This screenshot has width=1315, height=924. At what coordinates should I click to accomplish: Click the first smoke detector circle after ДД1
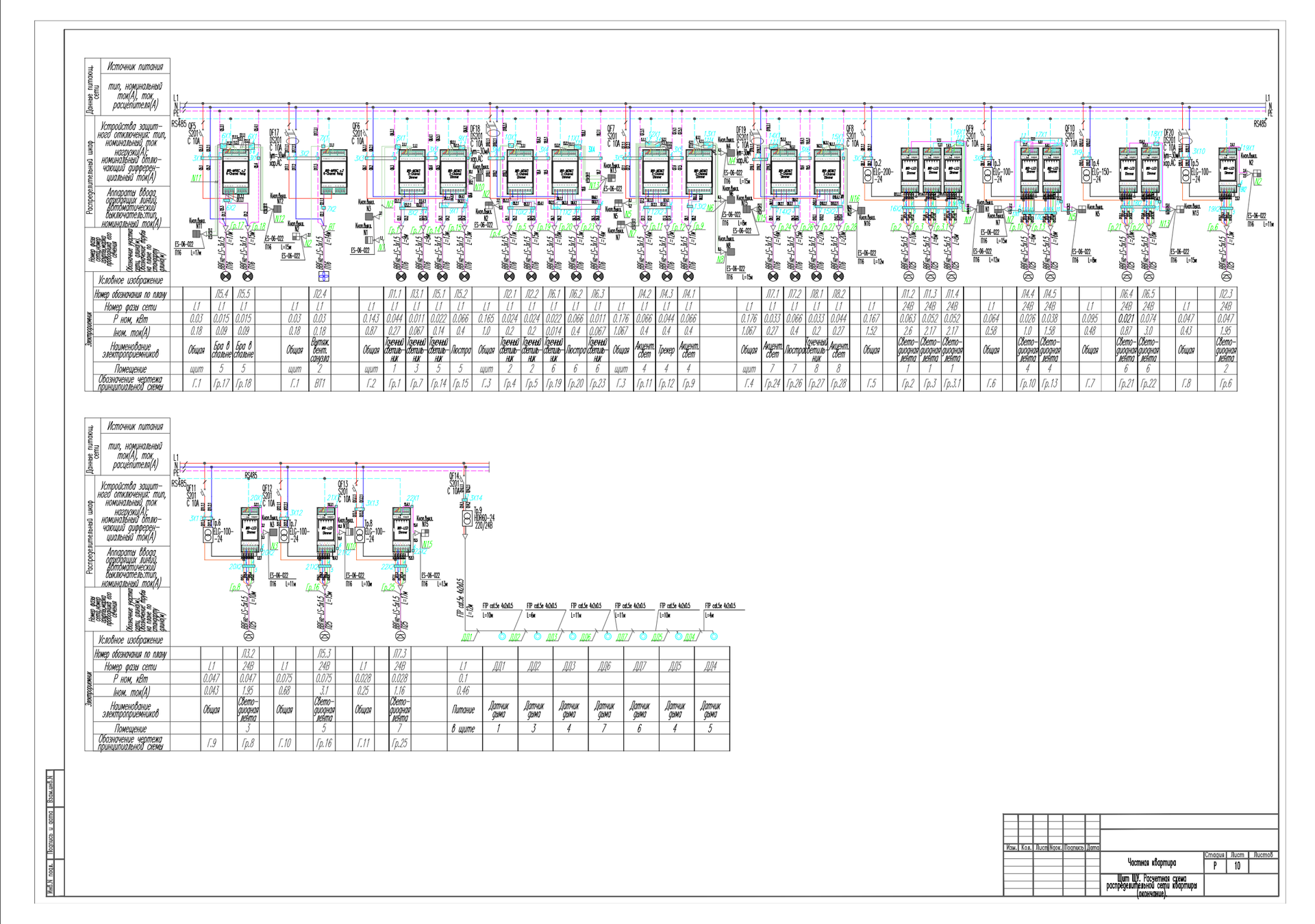(x=501, y=636)
